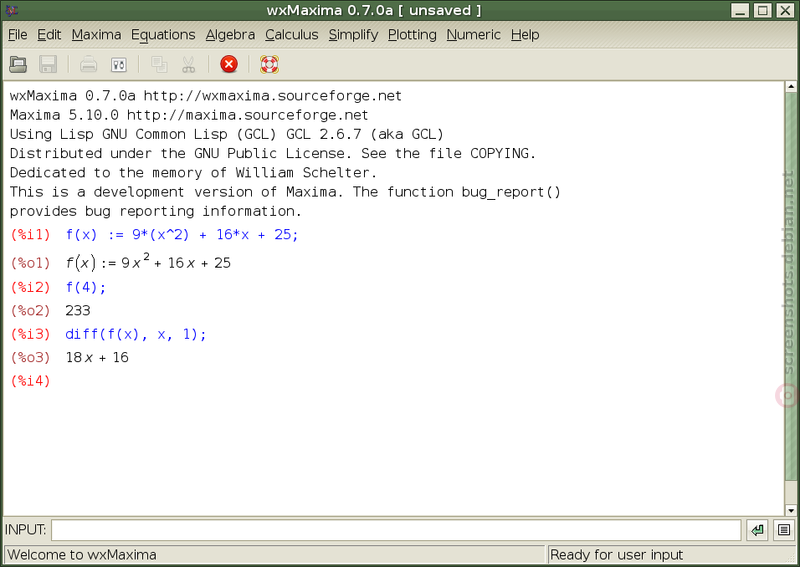The image size is (800, 567).
Task: Click the (%i3) input label
Action: (x=31, y=334)
